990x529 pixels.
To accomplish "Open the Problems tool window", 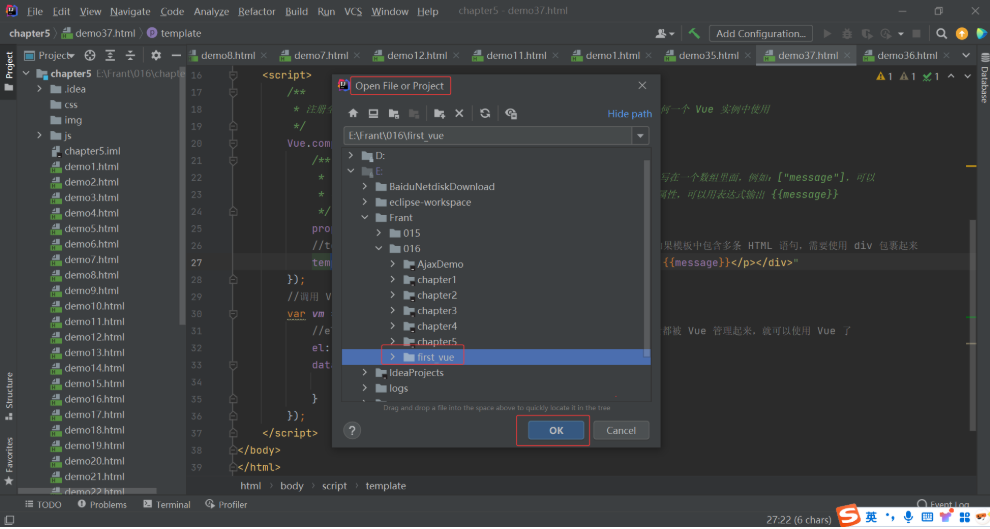I will click(102, 504).
